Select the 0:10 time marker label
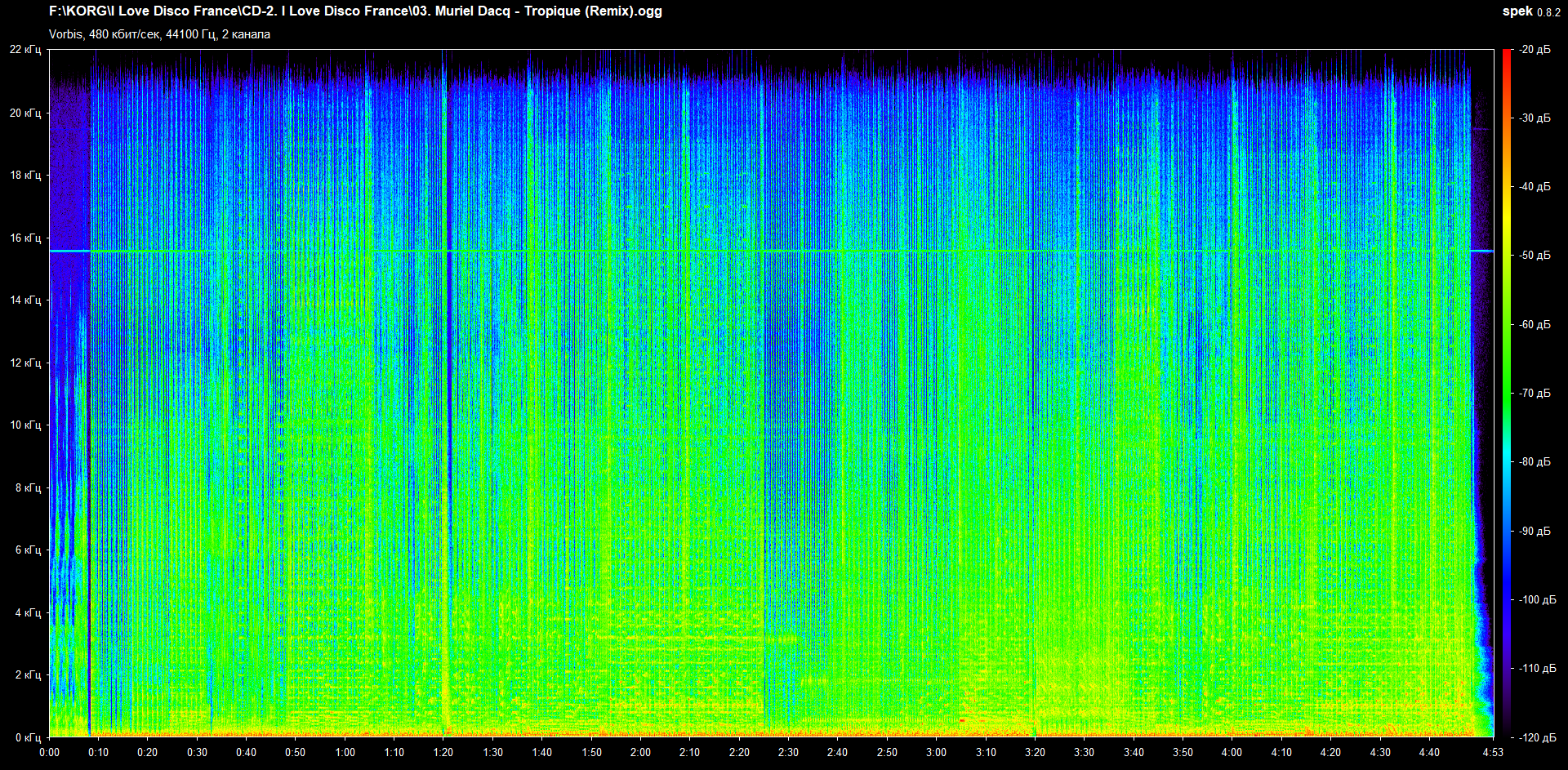The image size is (1568, 770). click(x=98, y=752)
